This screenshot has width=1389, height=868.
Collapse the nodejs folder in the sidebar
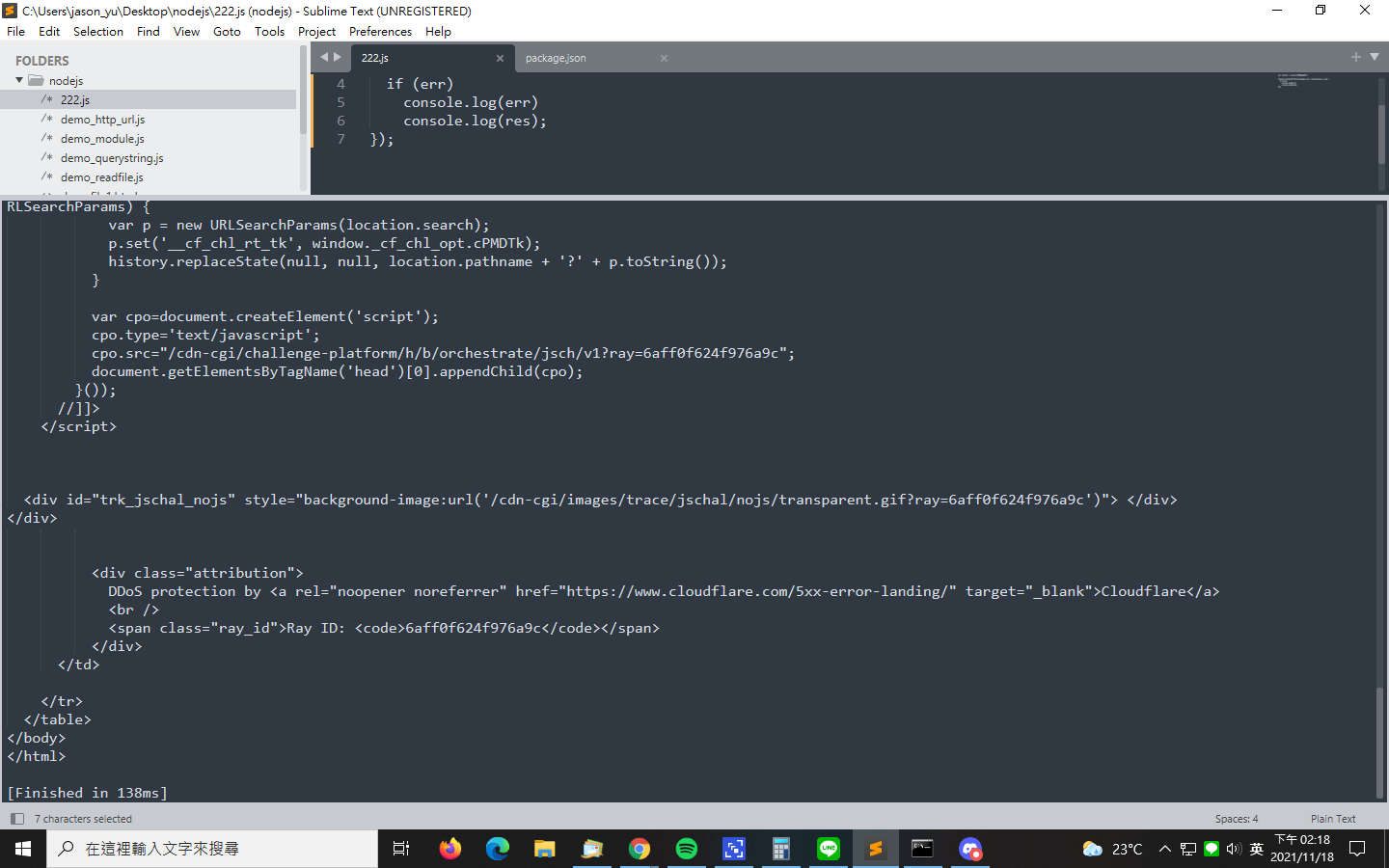[19, 80]
